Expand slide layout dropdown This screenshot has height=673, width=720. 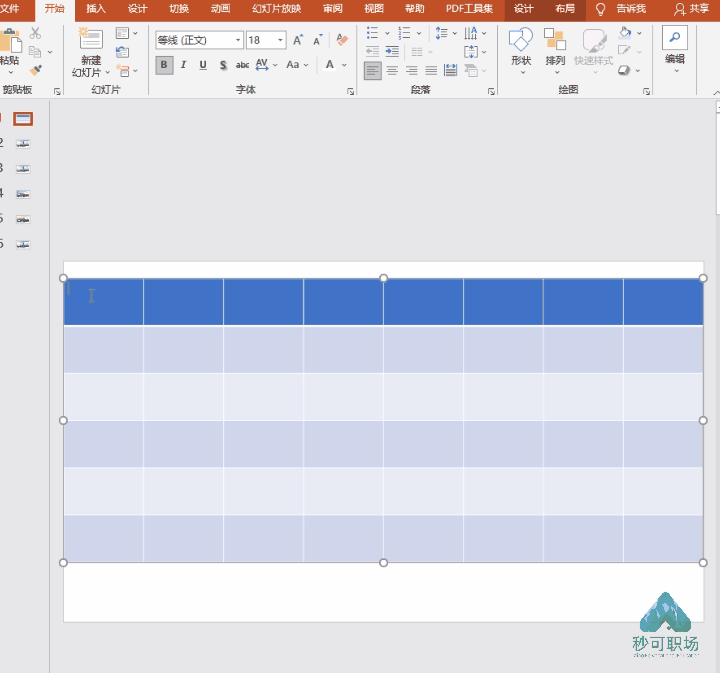click(x=135, y=33)
